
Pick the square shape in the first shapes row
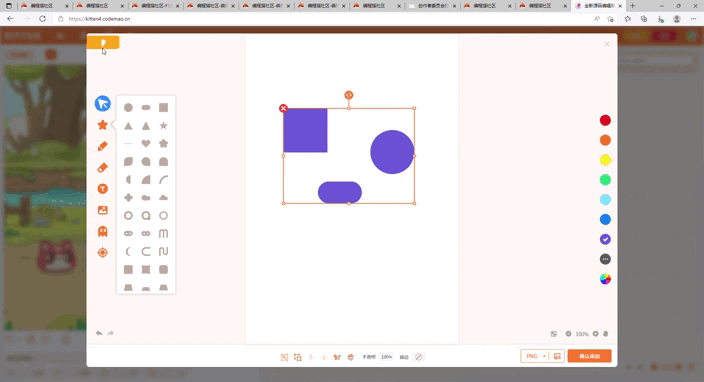click(163, 108)
